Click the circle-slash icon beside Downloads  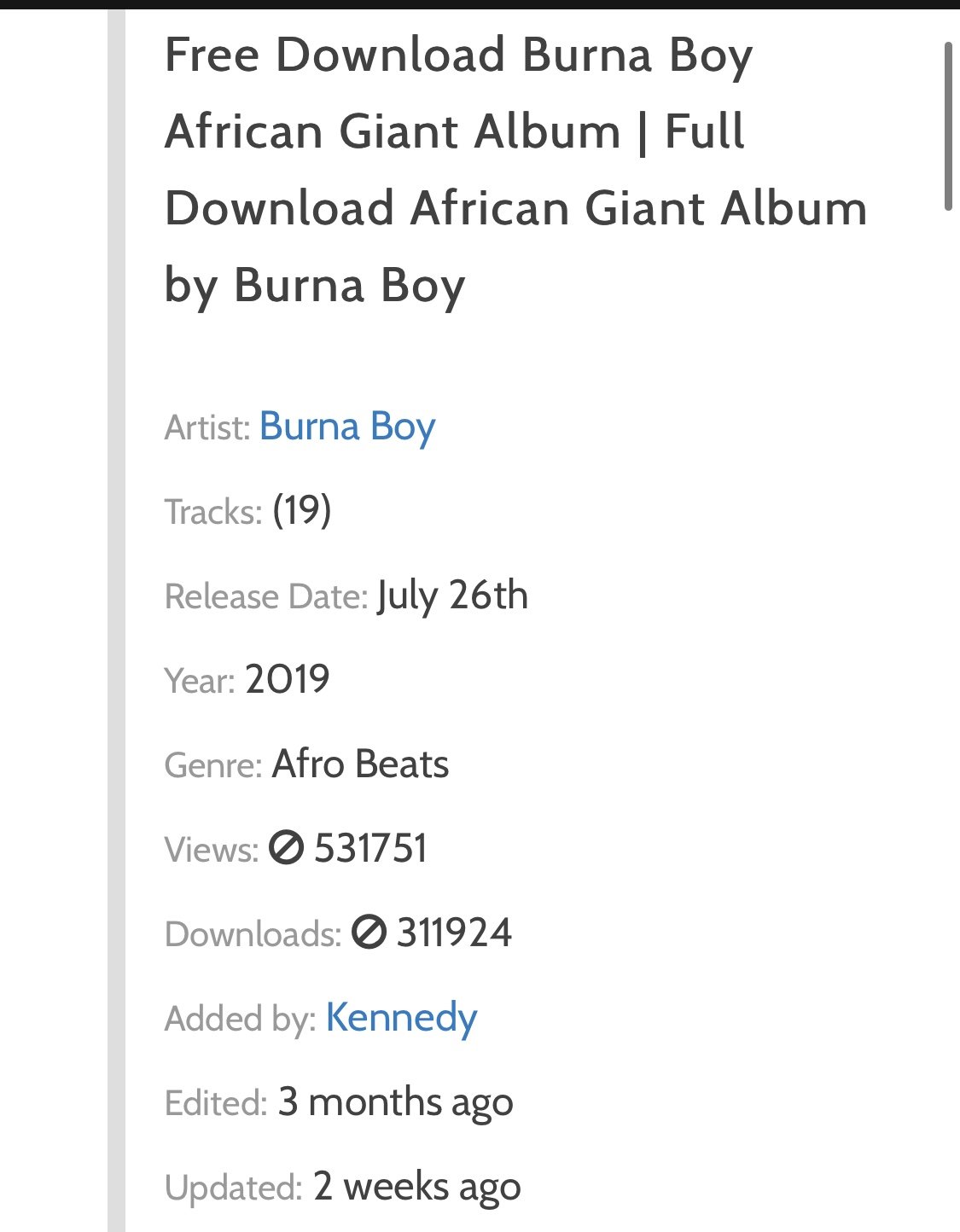tap(369, 932)
